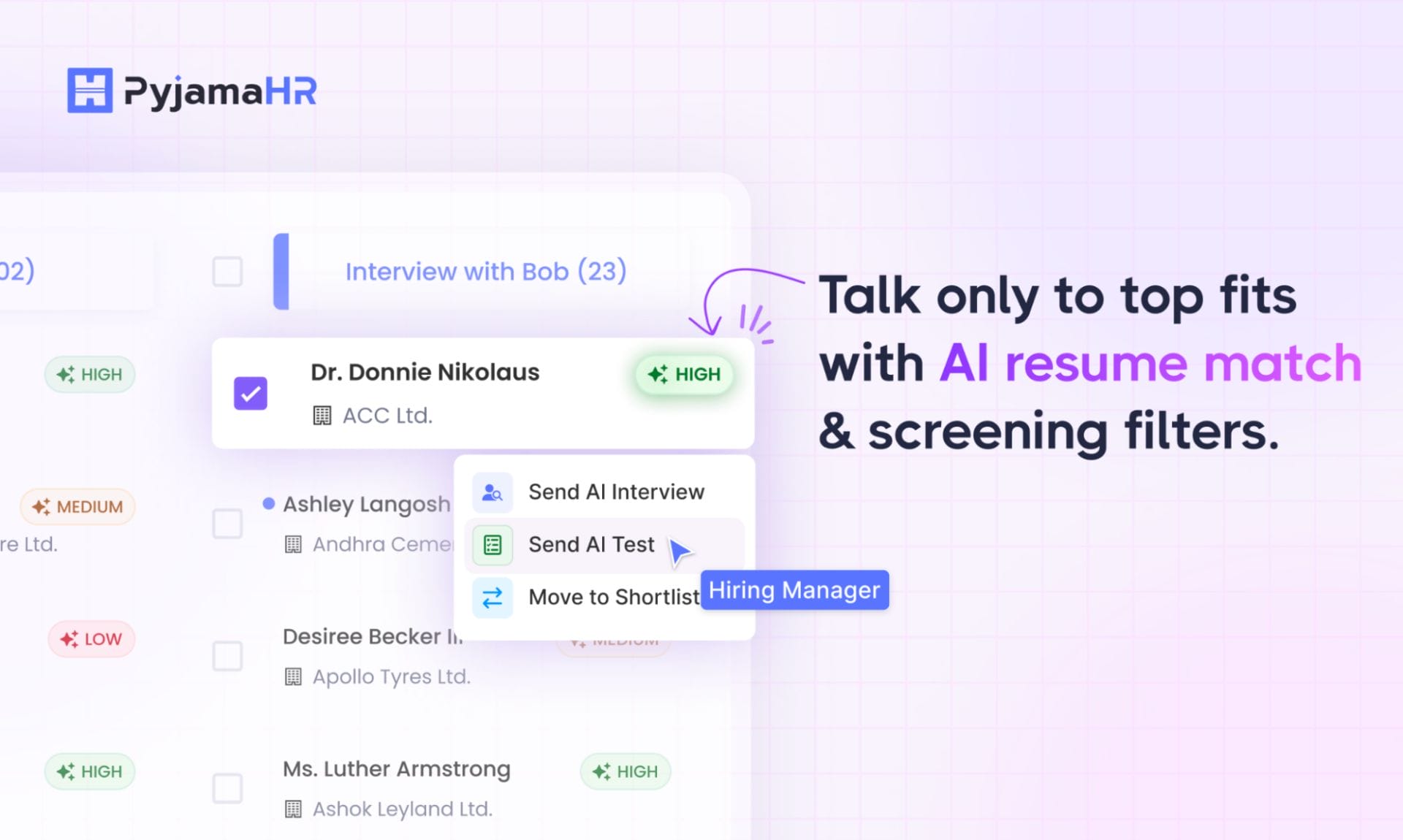Click the Send AI Interview person icon
The height and width of the screenshot is (840, 1403).
point(492,492)
